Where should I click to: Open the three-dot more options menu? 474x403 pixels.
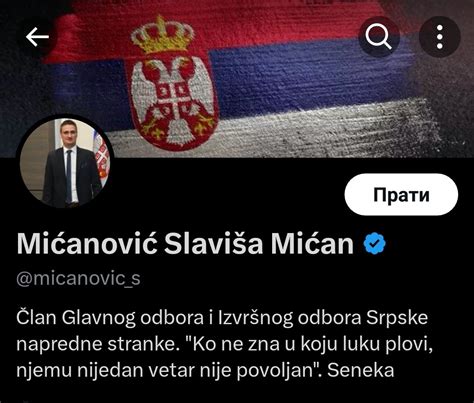[440, 37]
